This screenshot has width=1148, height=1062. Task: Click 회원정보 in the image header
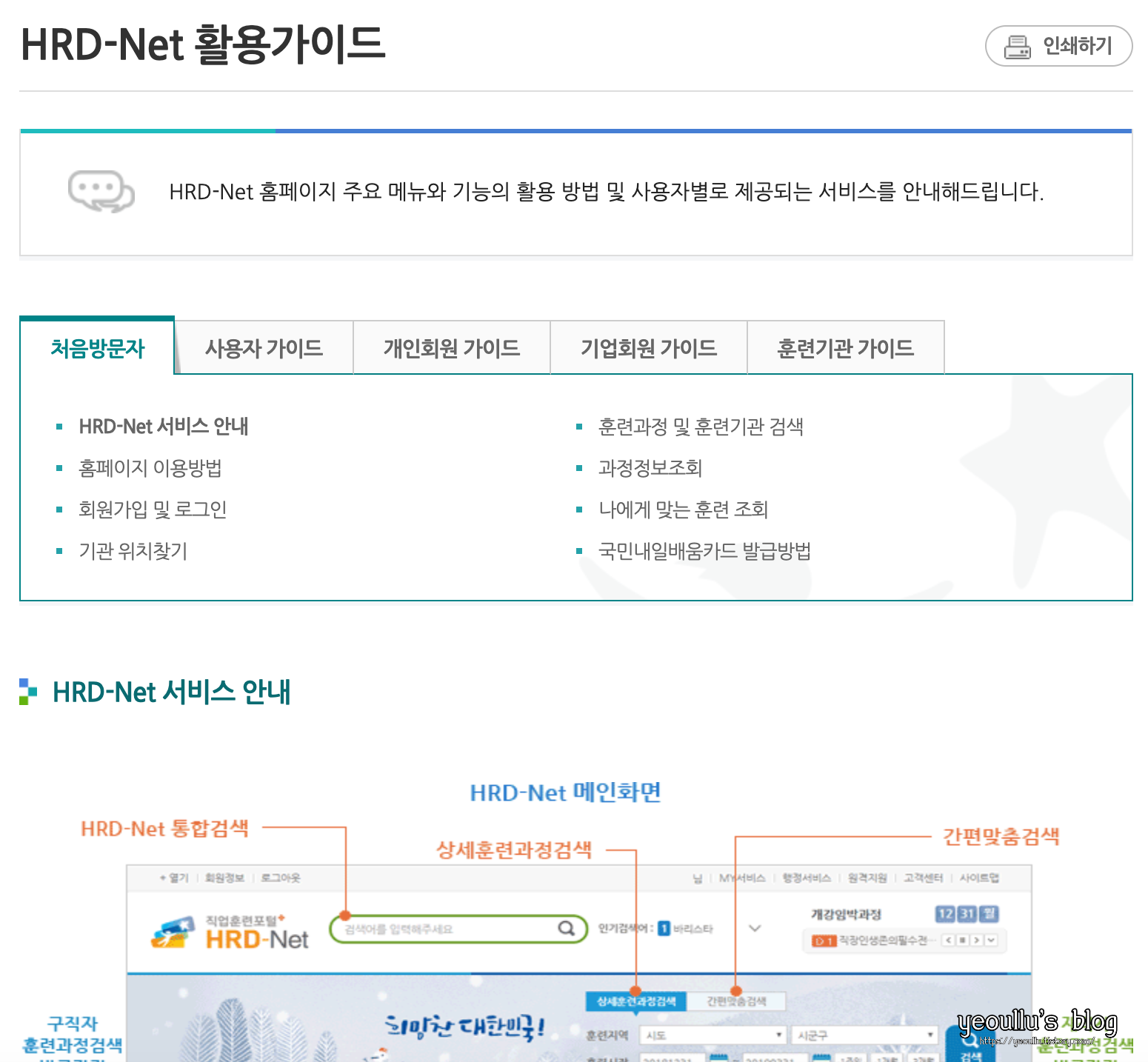(x=224, y=878)
